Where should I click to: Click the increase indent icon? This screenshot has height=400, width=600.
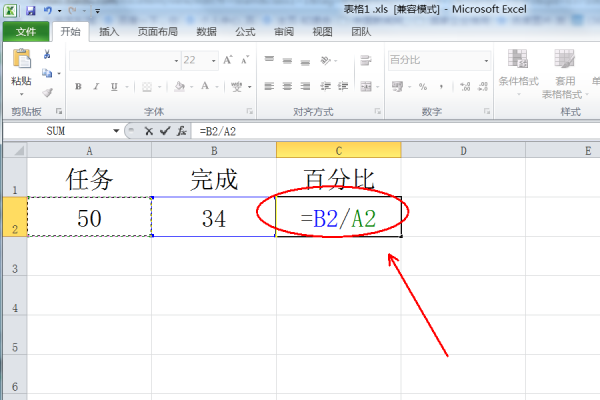pyautogui.click(x=343, y=87)
